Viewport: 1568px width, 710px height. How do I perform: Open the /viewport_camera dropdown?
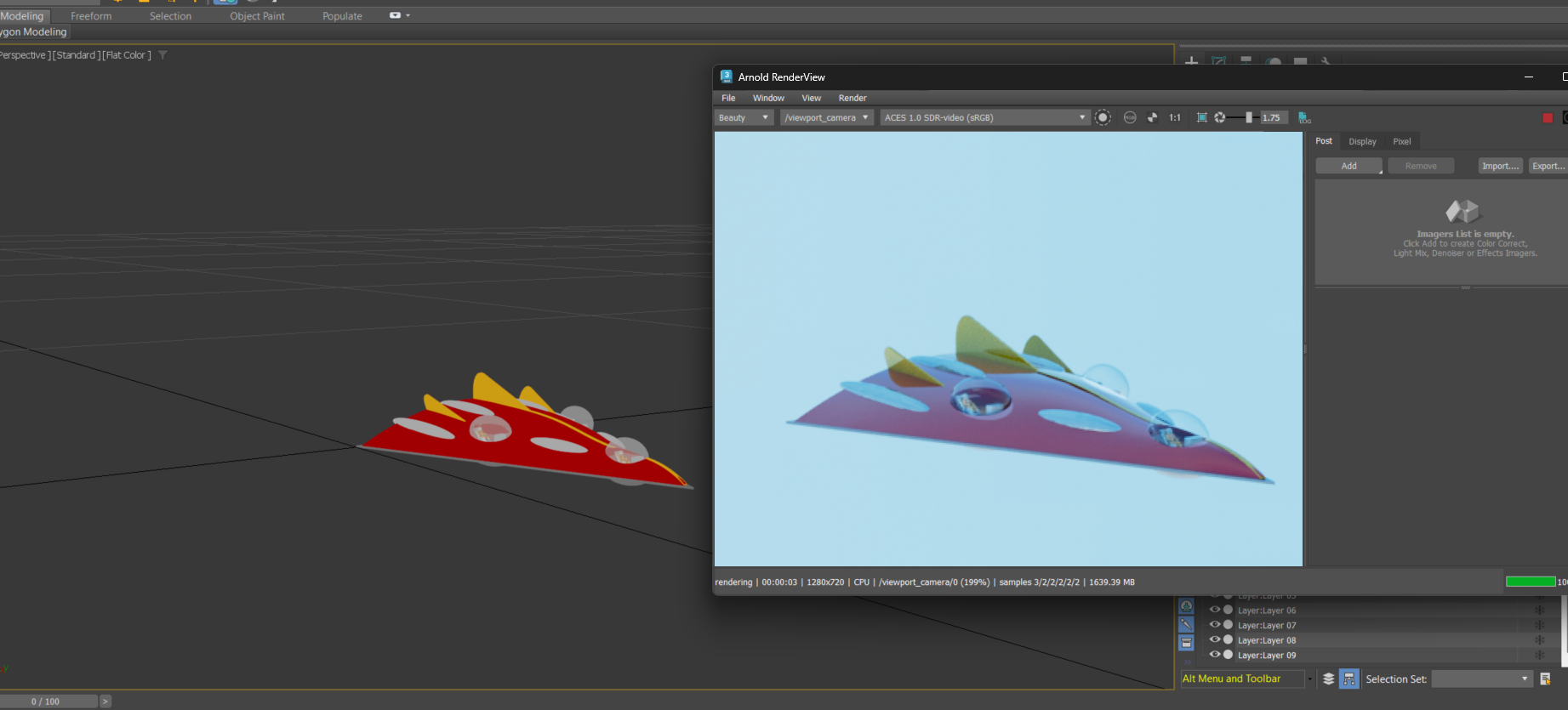(827, 117)
